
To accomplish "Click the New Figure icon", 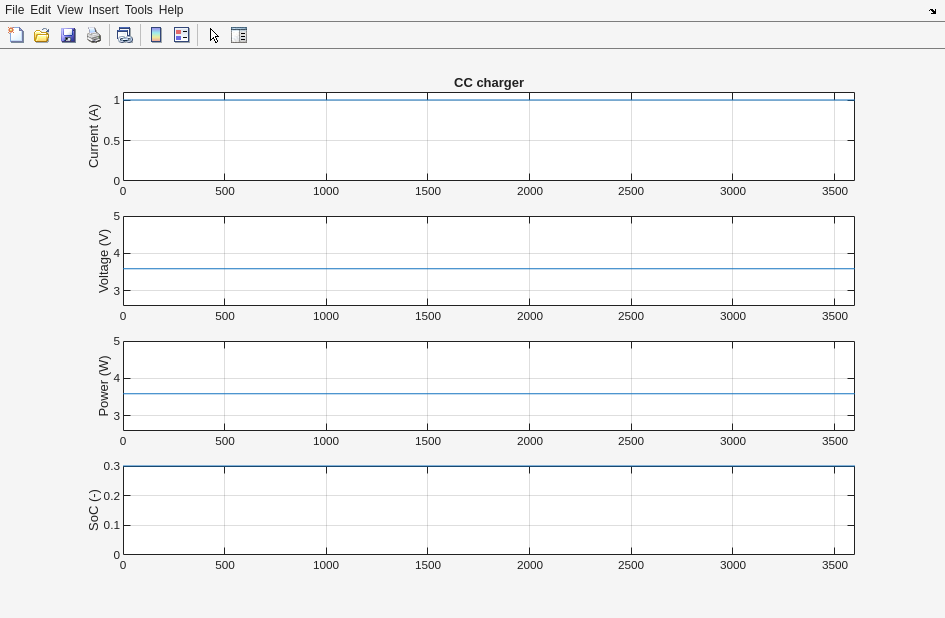I will [16, 35].
